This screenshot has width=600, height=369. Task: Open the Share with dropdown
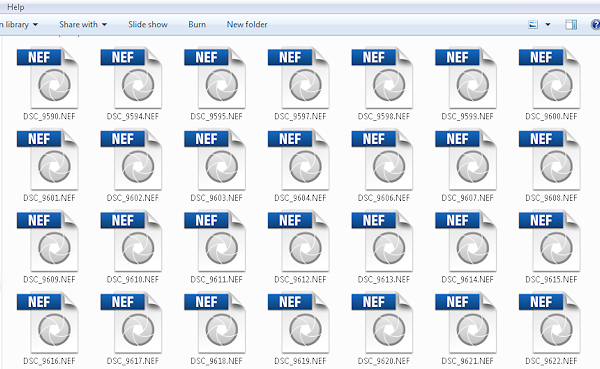tap(83, 24)
